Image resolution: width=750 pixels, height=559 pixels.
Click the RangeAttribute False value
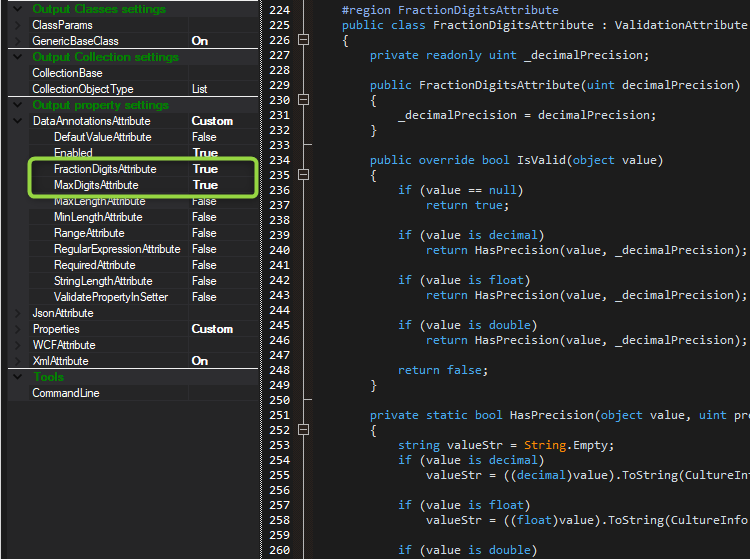[x=204, y=233]
